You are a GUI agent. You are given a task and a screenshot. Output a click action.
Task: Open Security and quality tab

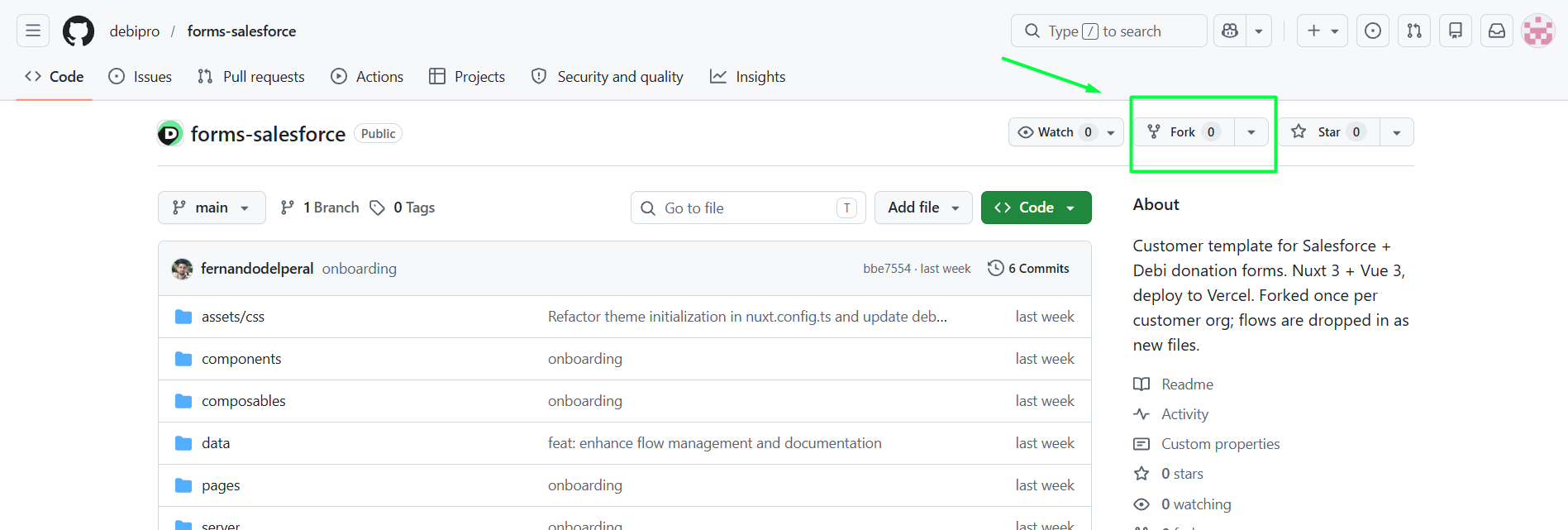point(608,77)
